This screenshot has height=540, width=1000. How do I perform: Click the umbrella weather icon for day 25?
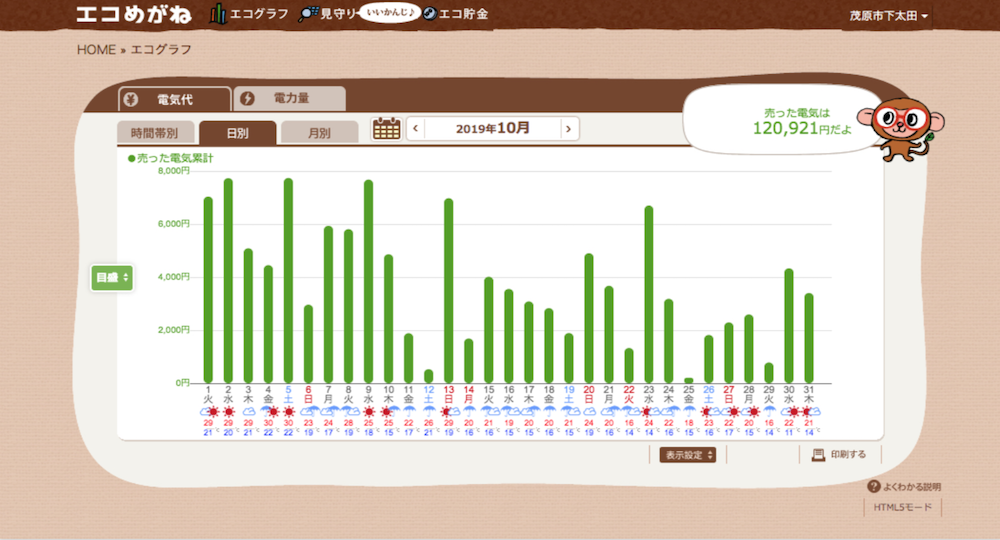(x=689, y=412)
